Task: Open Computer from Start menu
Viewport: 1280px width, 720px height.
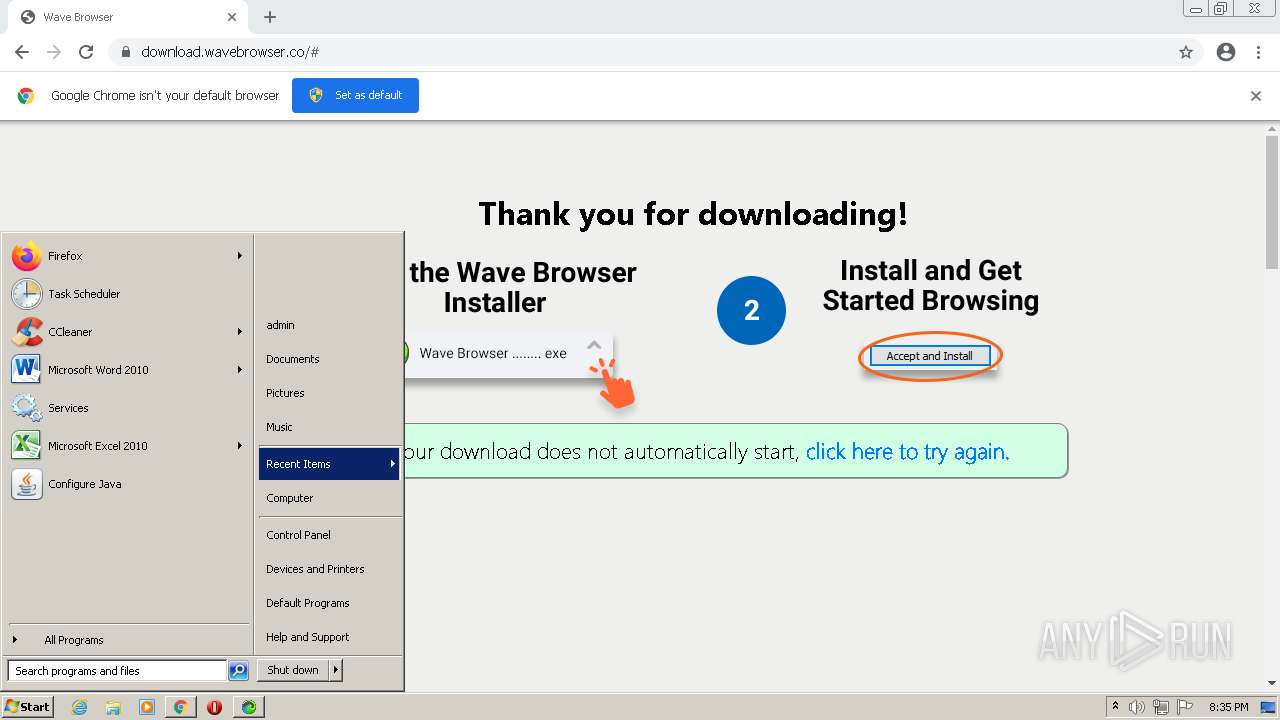Action: click(x=329, y=498)
